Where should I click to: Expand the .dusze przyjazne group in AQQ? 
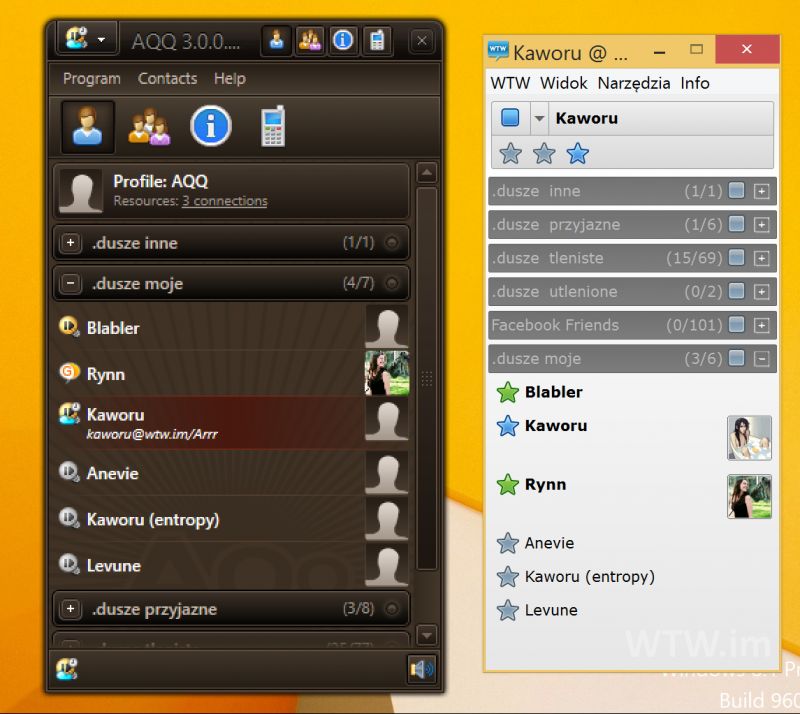(70, 608)
